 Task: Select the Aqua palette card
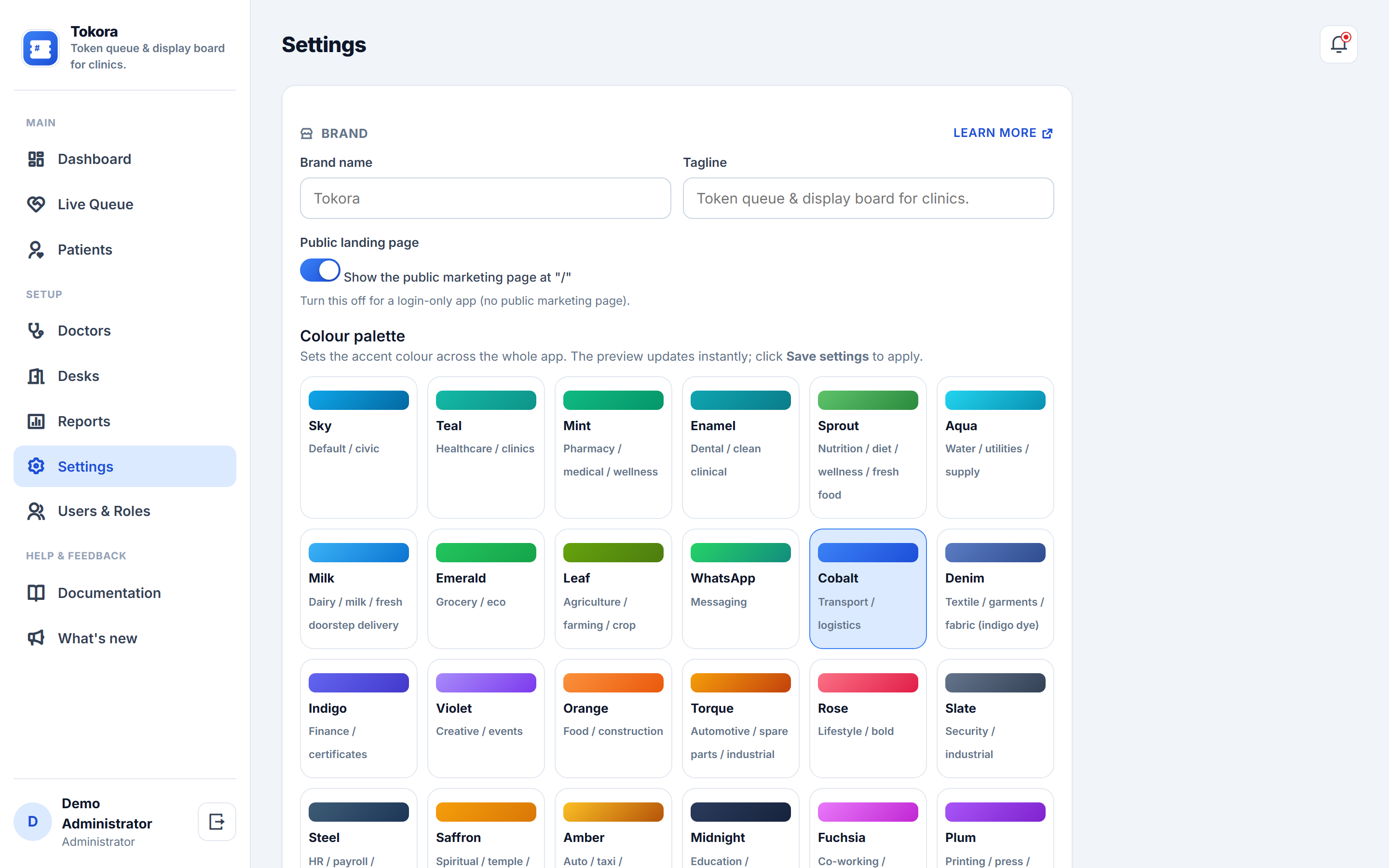tap(996, 448)
